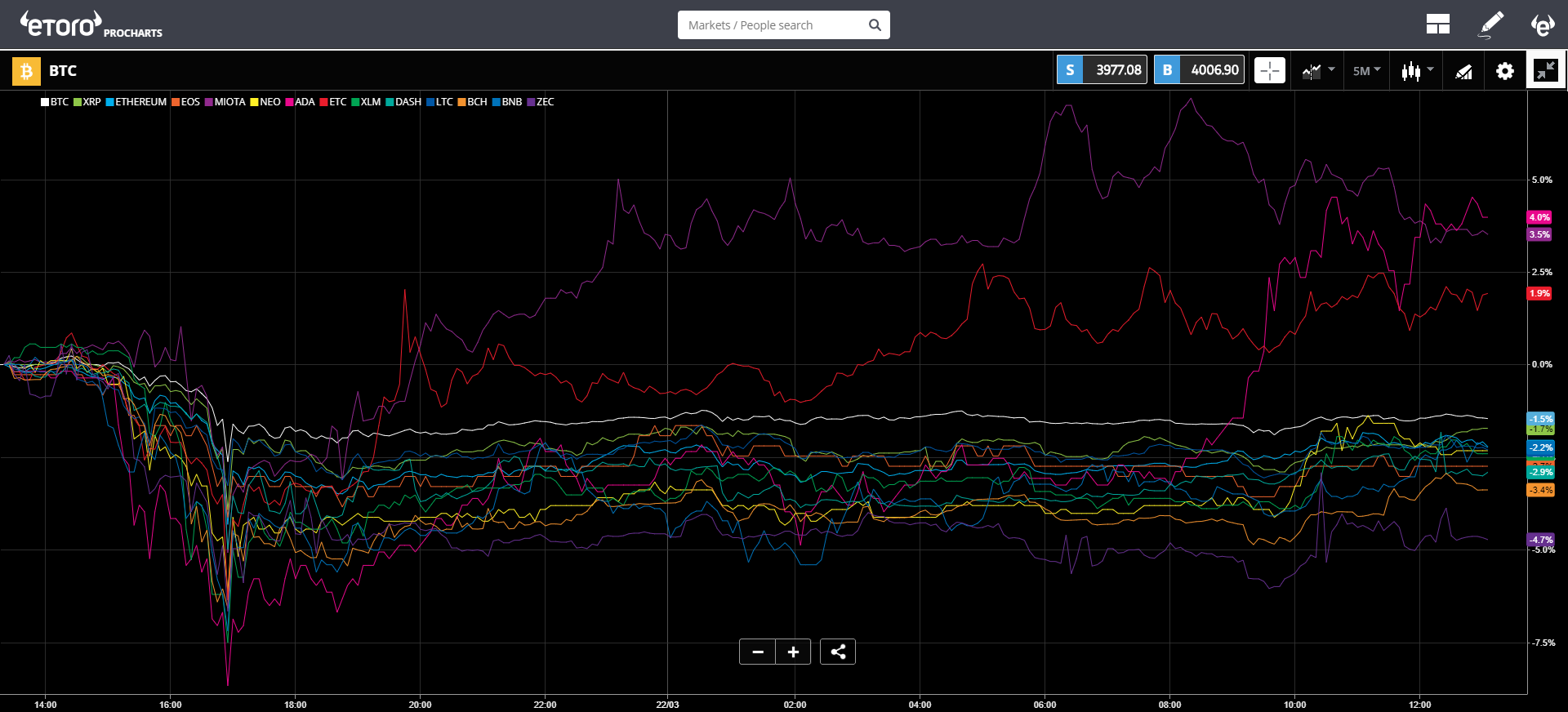Toggle the crosshair cursor button
The width and height of the screenshot is (1568, 712).
pos(1269,70)
